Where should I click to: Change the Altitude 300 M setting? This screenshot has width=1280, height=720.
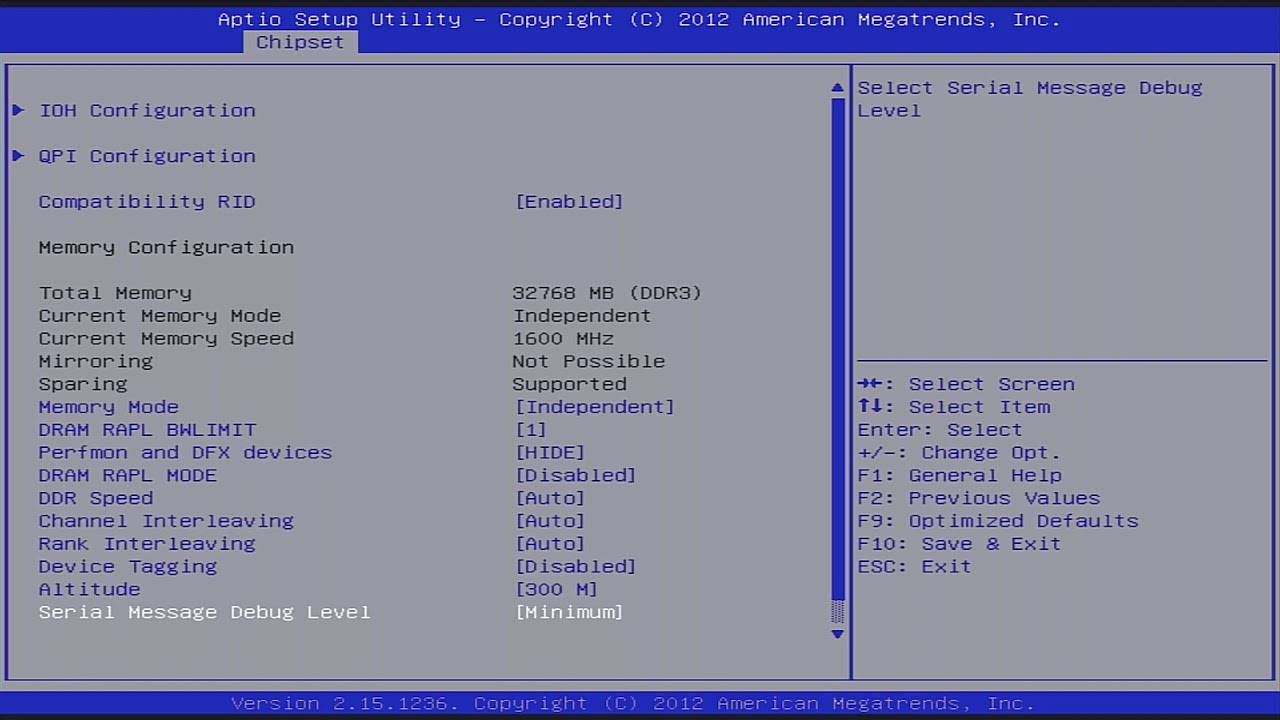[x=556, y=589]
